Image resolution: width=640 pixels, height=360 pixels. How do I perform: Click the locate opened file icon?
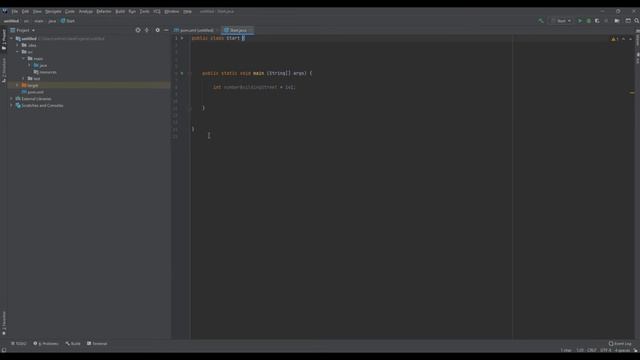point(138,30)
